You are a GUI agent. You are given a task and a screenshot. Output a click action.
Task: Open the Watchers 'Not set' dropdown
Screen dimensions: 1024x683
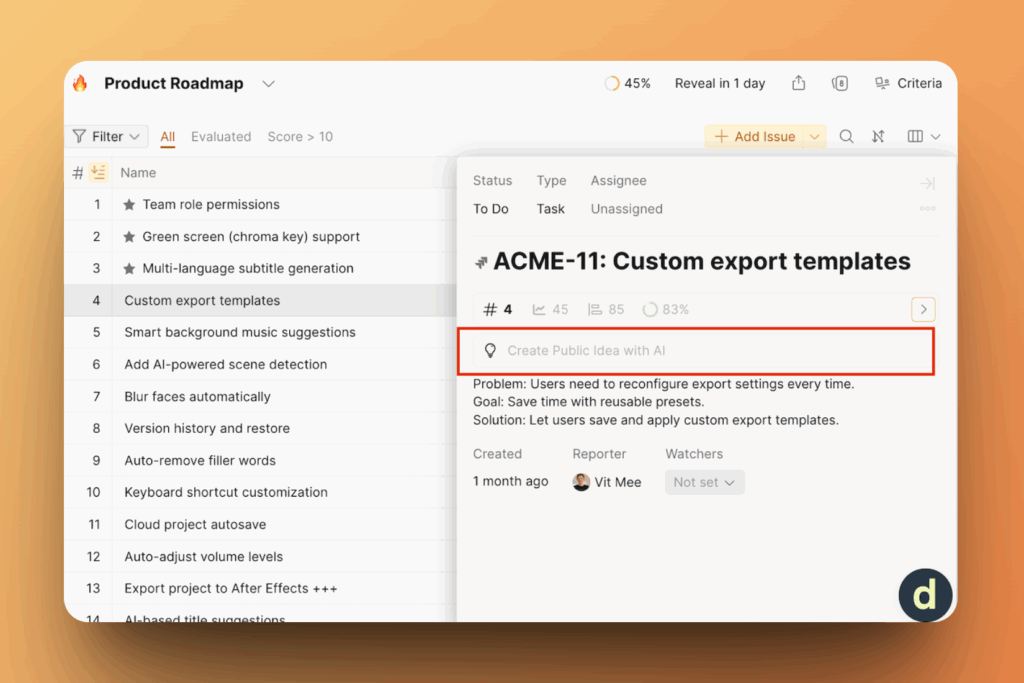pos(704,482)
